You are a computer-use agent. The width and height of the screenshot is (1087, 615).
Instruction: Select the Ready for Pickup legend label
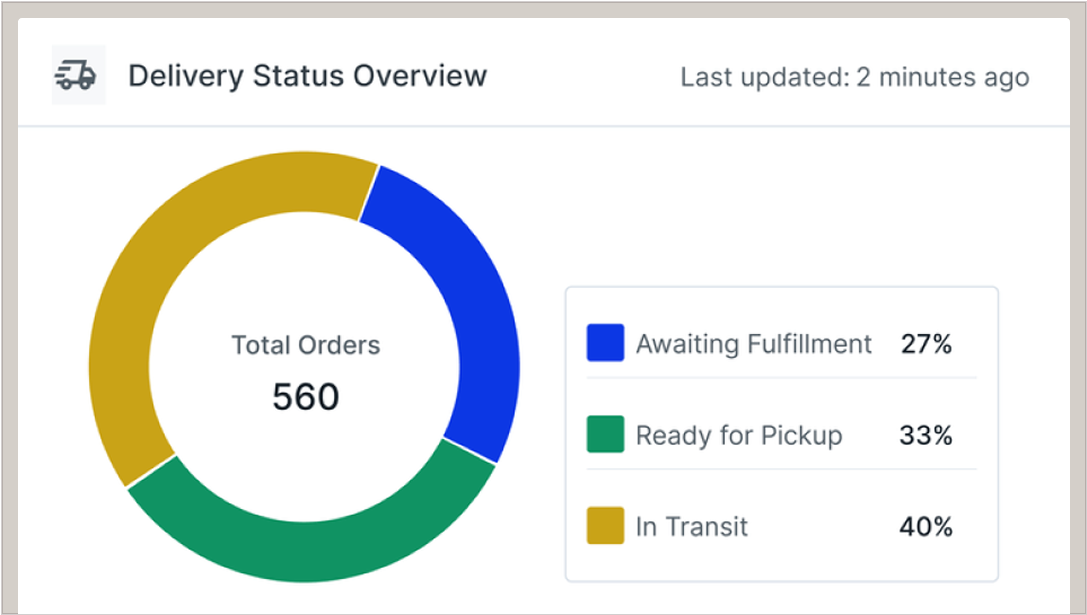point(739,436)
